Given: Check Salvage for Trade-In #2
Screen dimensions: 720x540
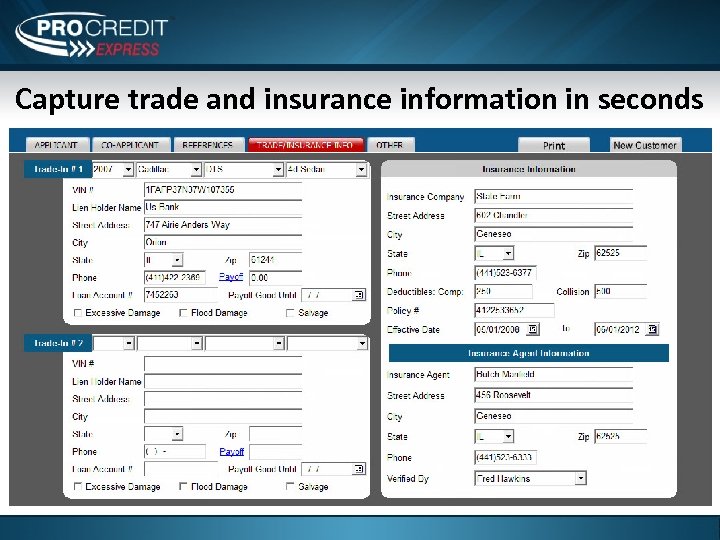Looking at the screenshot, I should tap(290, 486).
